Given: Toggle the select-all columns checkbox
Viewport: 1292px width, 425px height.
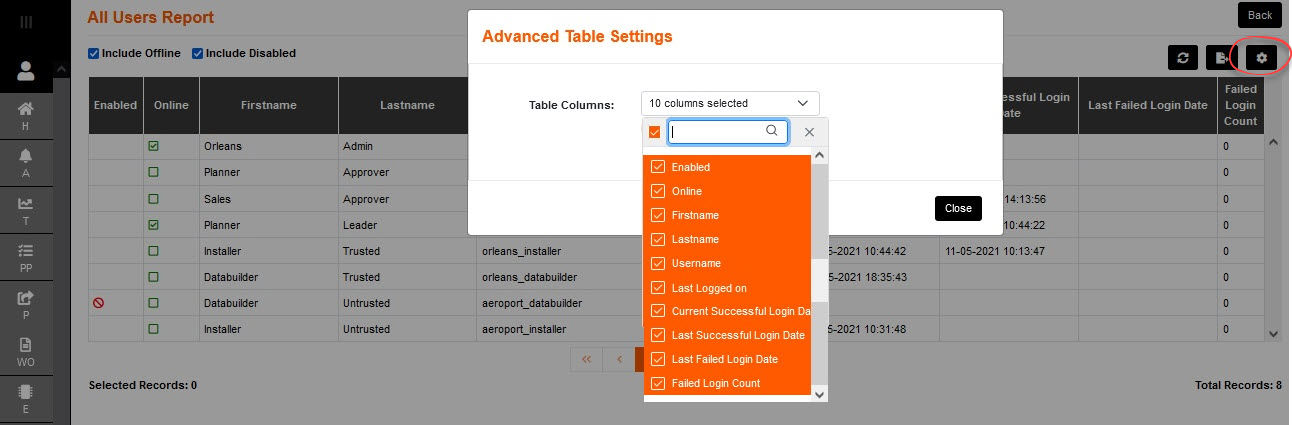Looking at the screenshot, I should point(654,132).
